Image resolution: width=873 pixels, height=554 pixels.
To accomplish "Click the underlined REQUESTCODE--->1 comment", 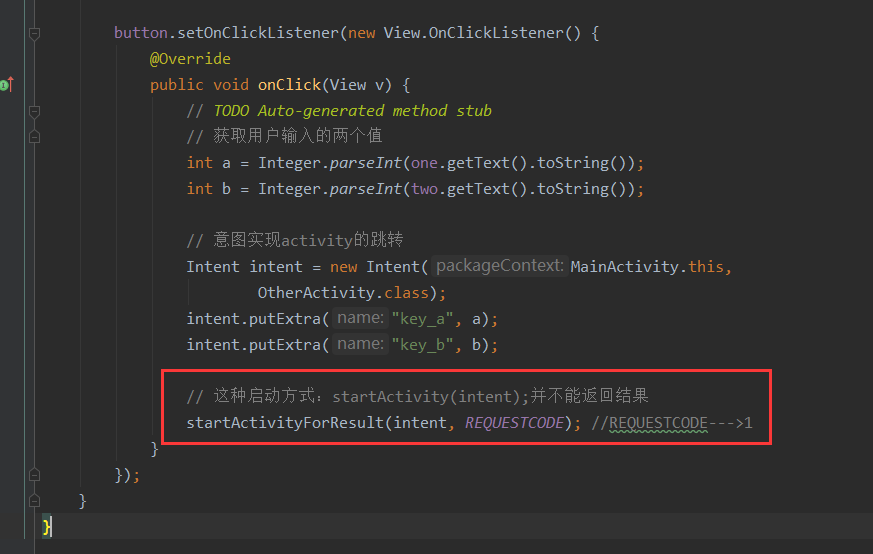I will click(x=672, y=423).
